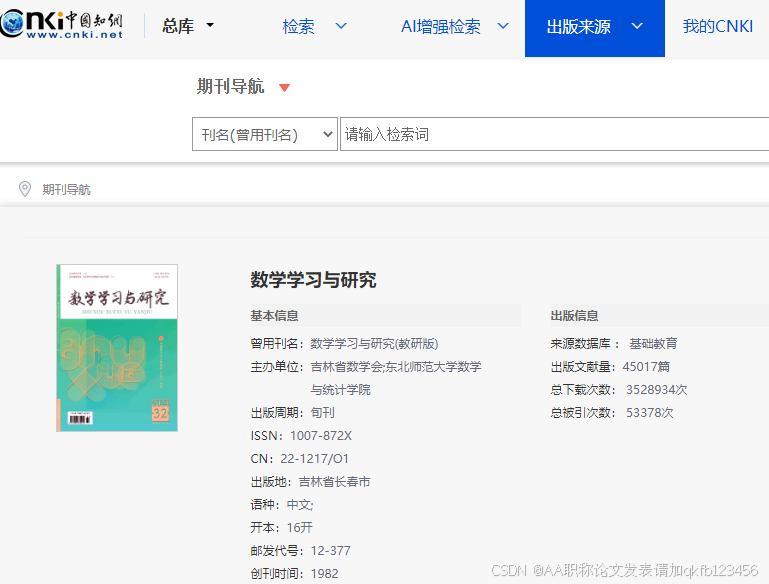Click the 曾用刊名 value 数学学习与研究(教研版)
This screenshot has width=769, height=584.
coord(374,343)
